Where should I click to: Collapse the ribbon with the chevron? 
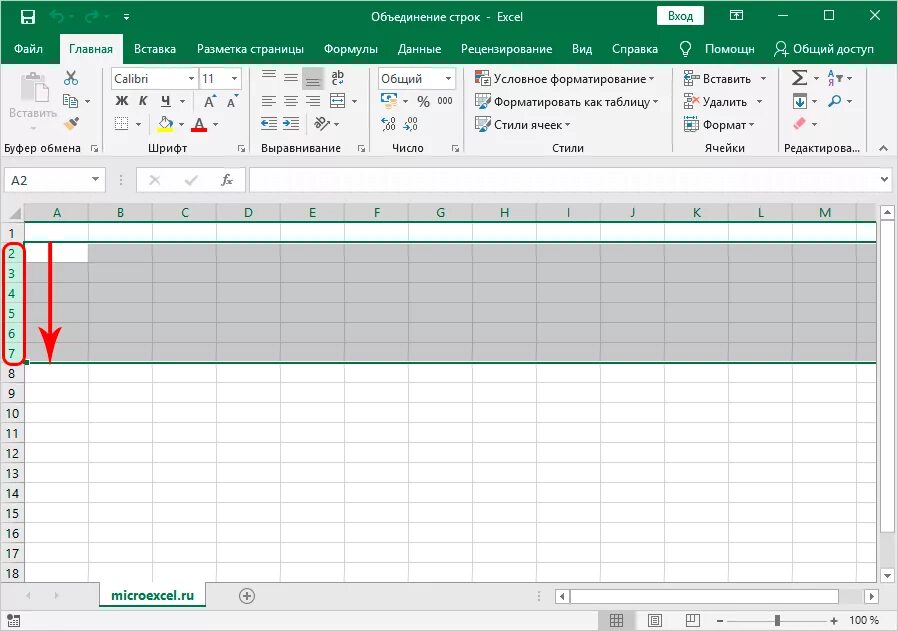coord(883,148)
